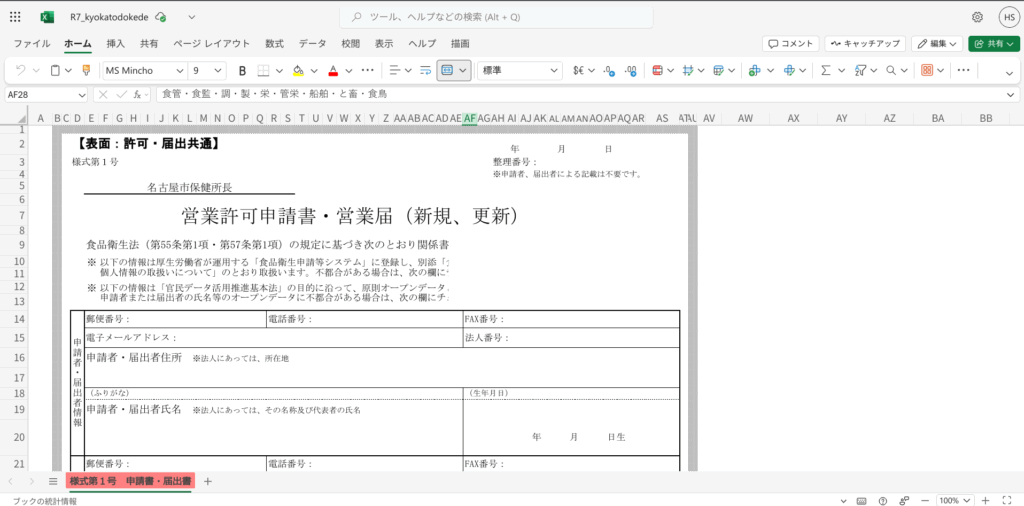This screenshot has height=506, width=1024.
Task: Click in the search box
Action: coord(496,17)
